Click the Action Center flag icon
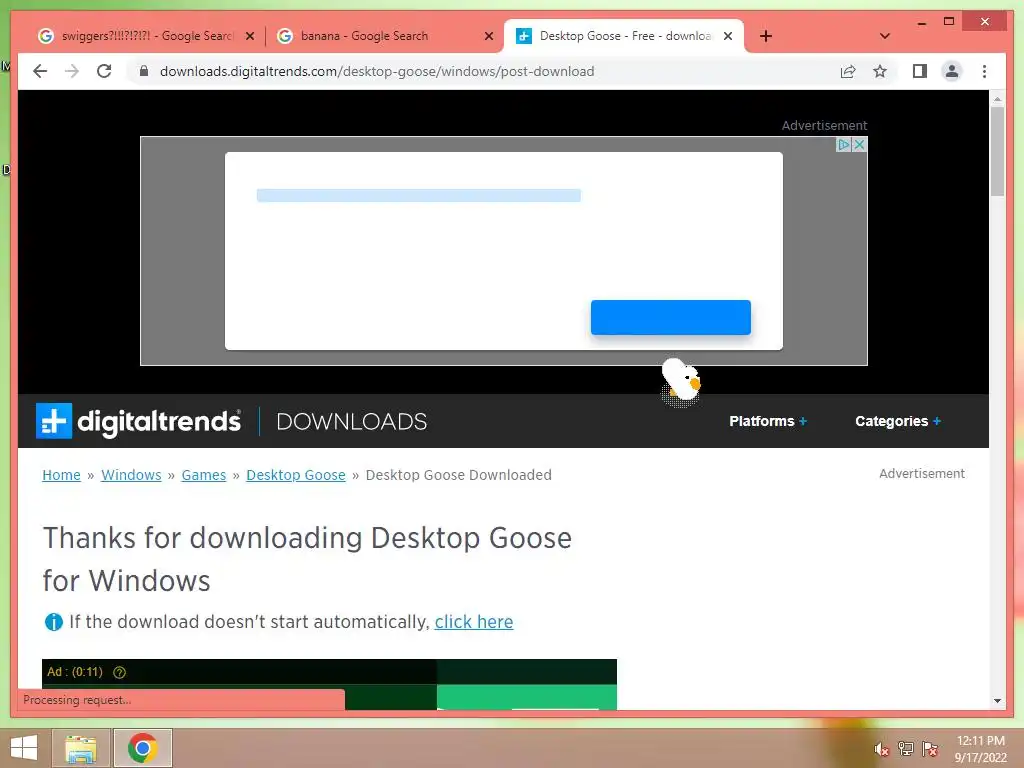Screen dimensions: 1024x768 point(930,748)
